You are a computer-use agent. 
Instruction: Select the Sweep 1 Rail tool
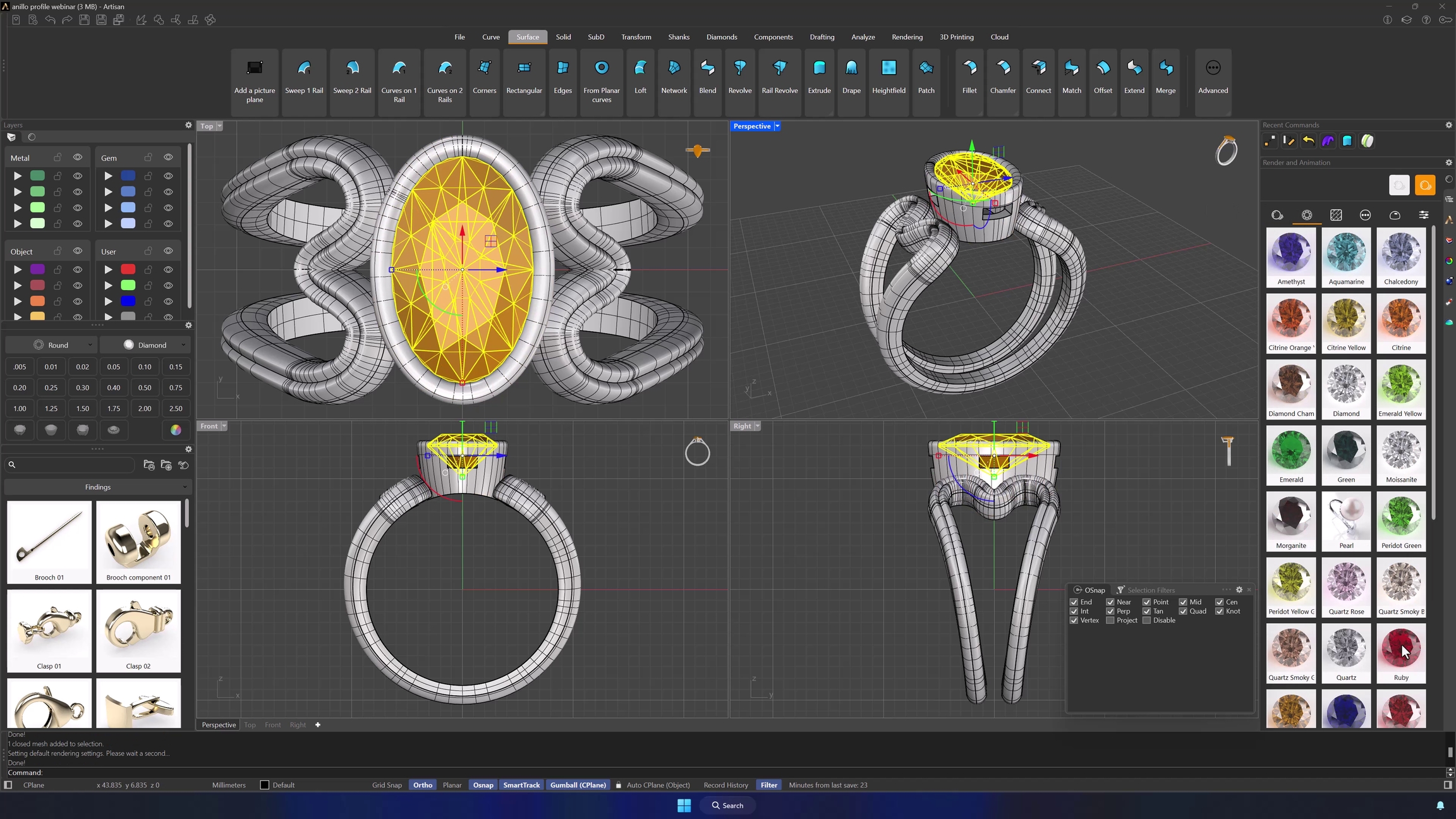point(304,77)
